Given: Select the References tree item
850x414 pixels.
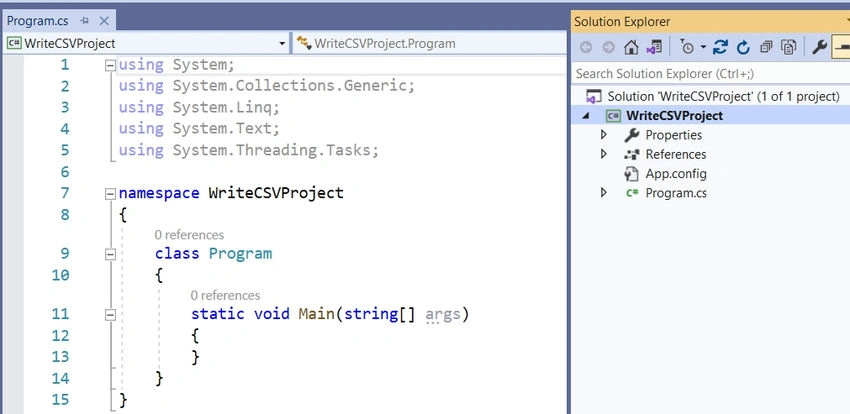Looking at the screenshot, I should (x=665, y=154).
